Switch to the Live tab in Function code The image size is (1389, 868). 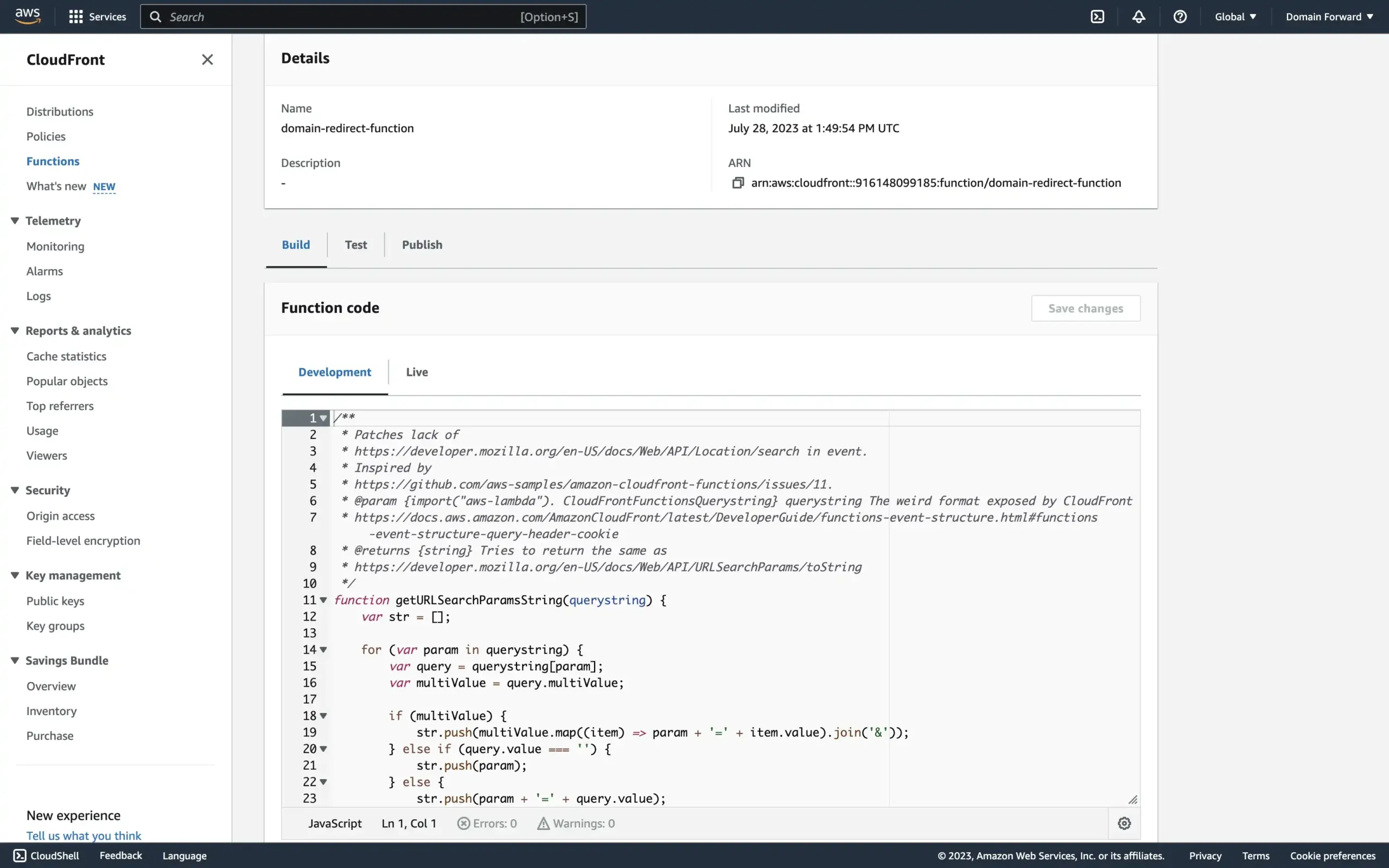tap(416, 372)
